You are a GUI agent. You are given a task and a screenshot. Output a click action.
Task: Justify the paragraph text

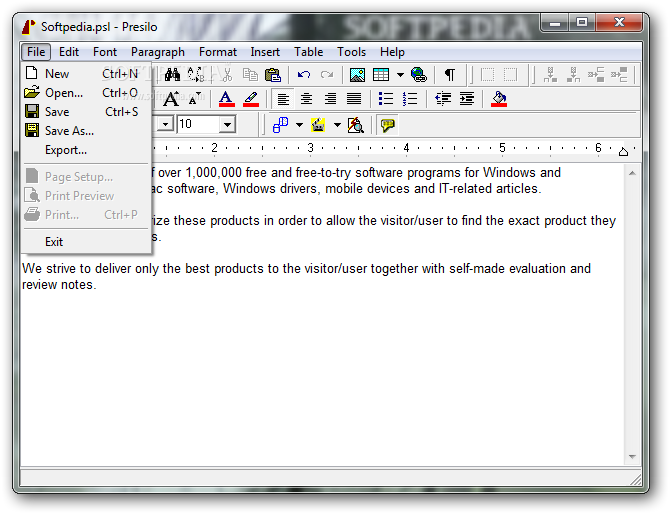(354, 99)
